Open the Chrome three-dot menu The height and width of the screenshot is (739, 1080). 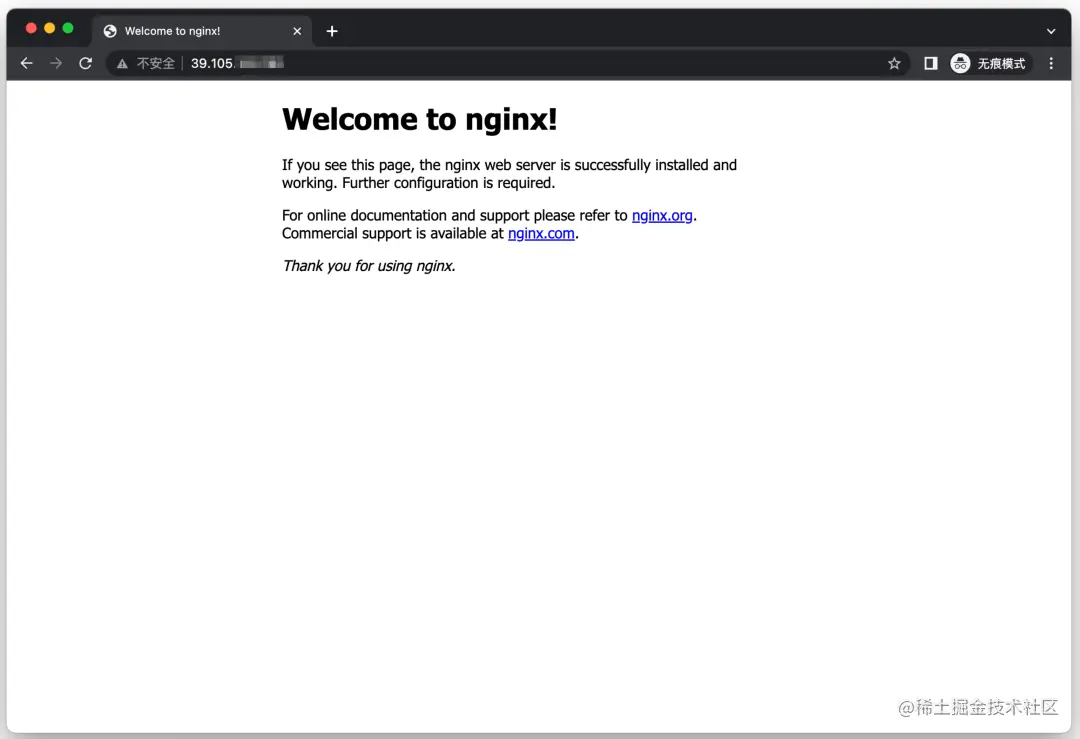(x=1051, y=63)
